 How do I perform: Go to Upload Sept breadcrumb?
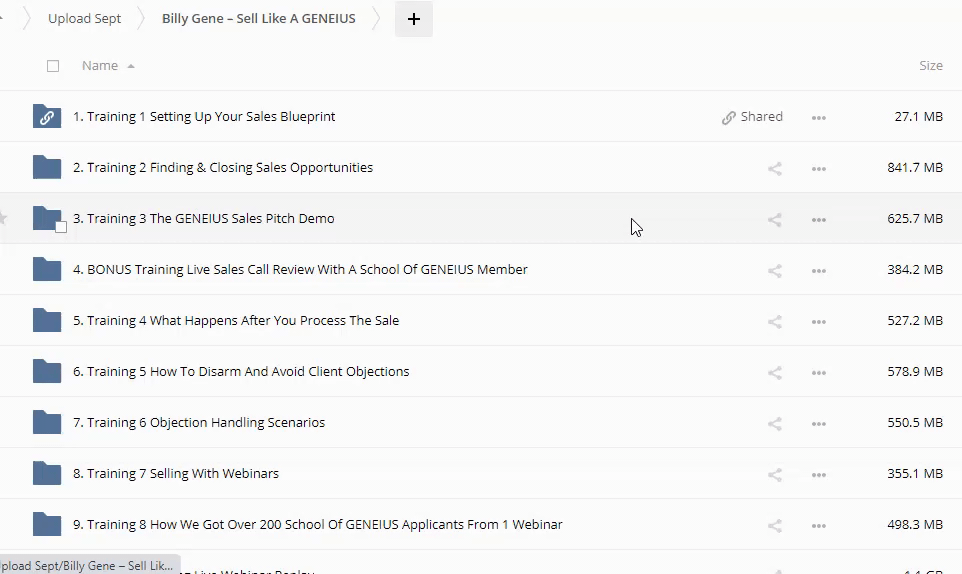(85, 19)
